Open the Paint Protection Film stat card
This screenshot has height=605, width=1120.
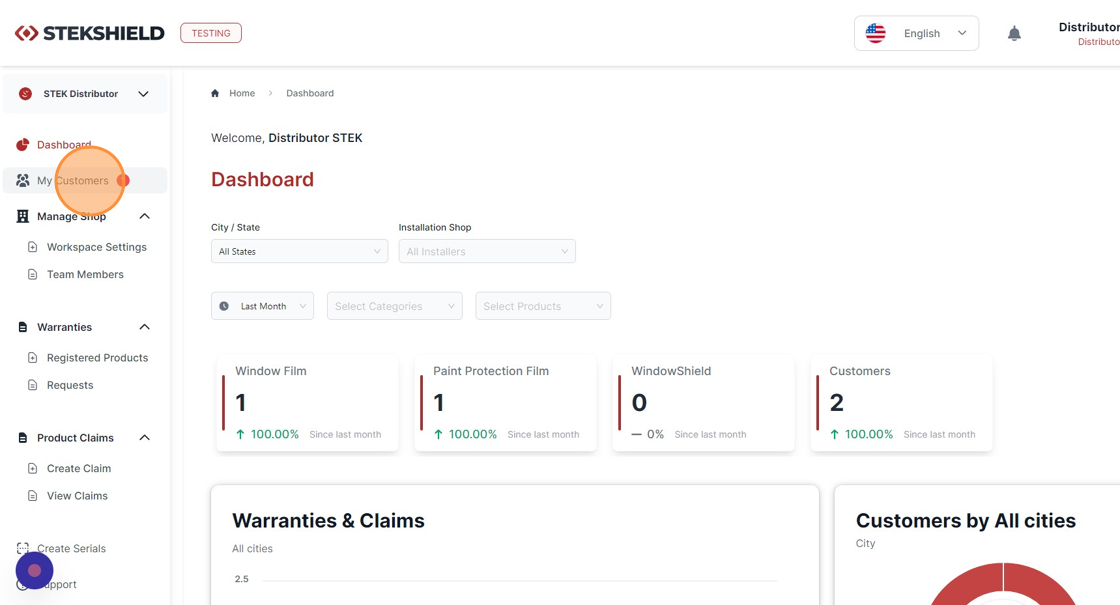click(x=505, y=403)
